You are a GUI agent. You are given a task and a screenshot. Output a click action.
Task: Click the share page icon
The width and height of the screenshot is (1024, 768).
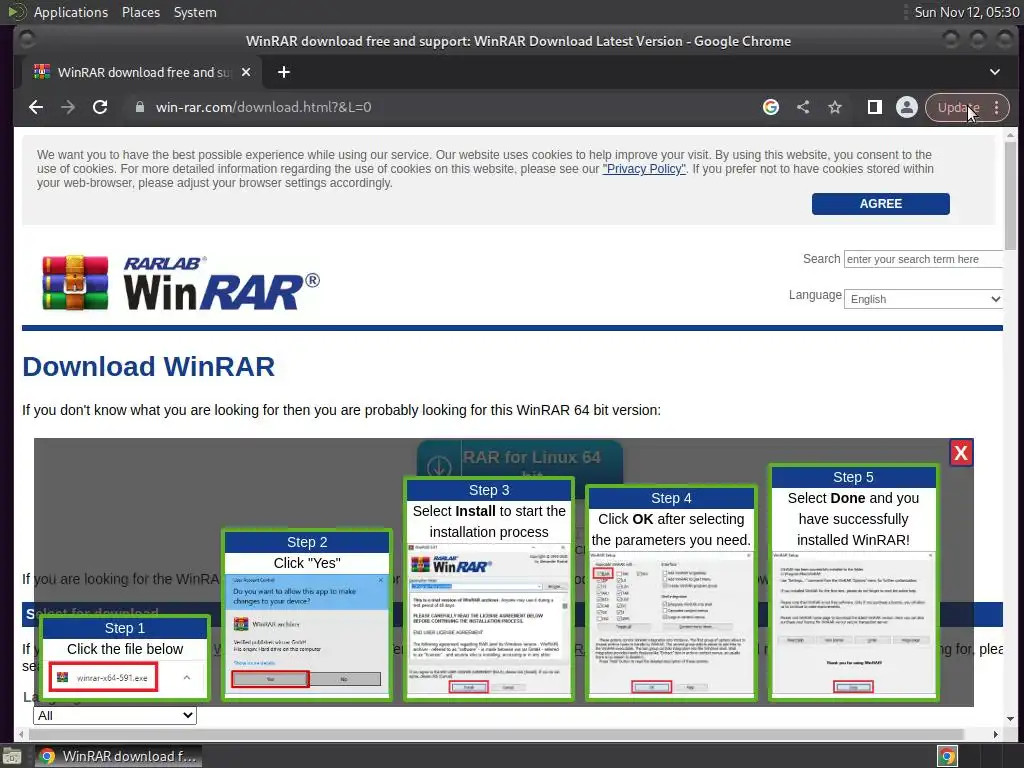pyautogui.click(x=803, y=107)
